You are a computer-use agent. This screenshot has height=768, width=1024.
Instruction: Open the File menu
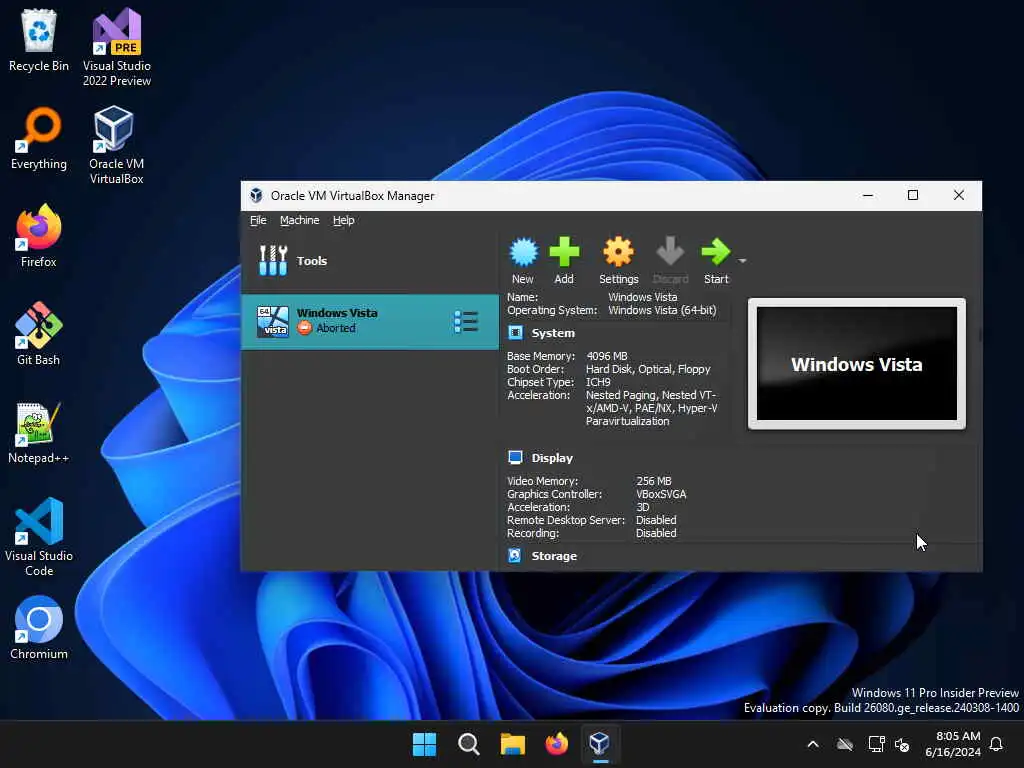[x=258, y=220]
